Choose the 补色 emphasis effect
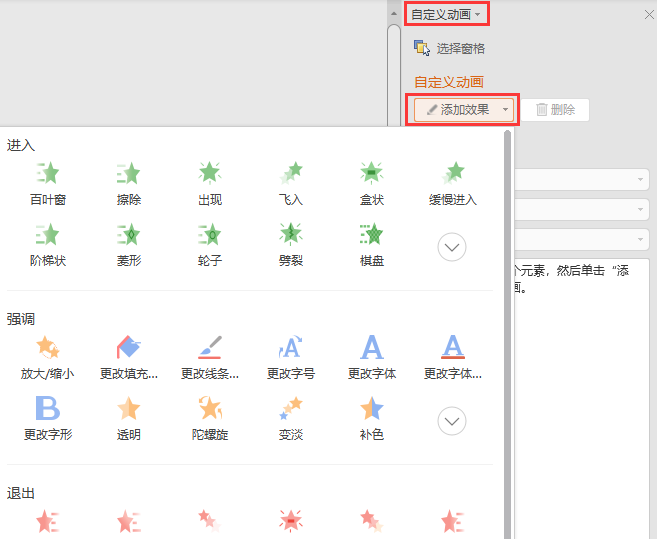This screenshot has width=657, height=539. point(371,418)
